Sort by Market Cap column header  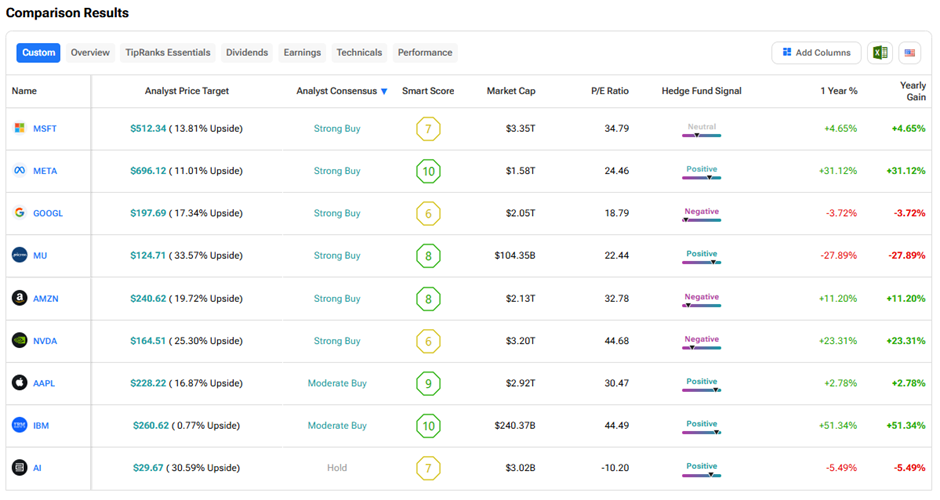511,91
